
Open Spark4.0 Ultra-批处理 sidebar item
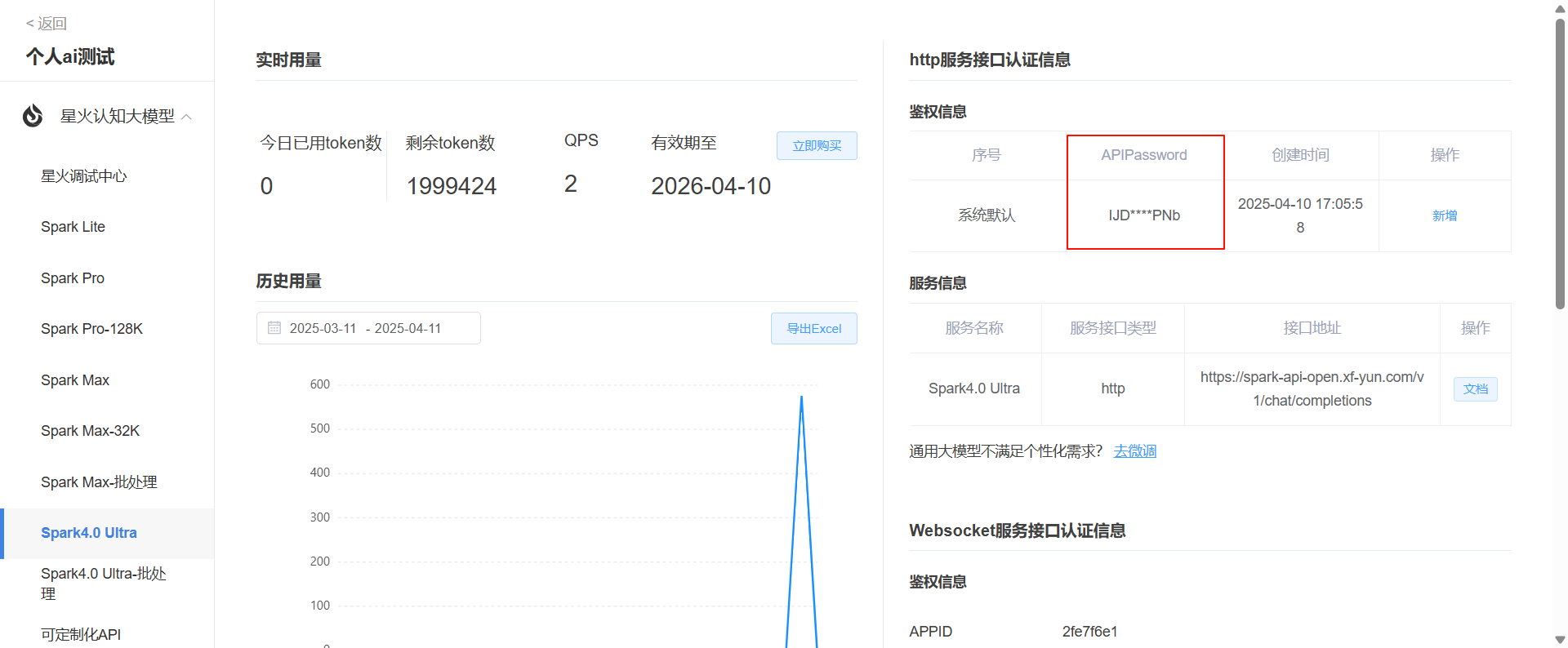pyautogui.click(x=104, y=584)
